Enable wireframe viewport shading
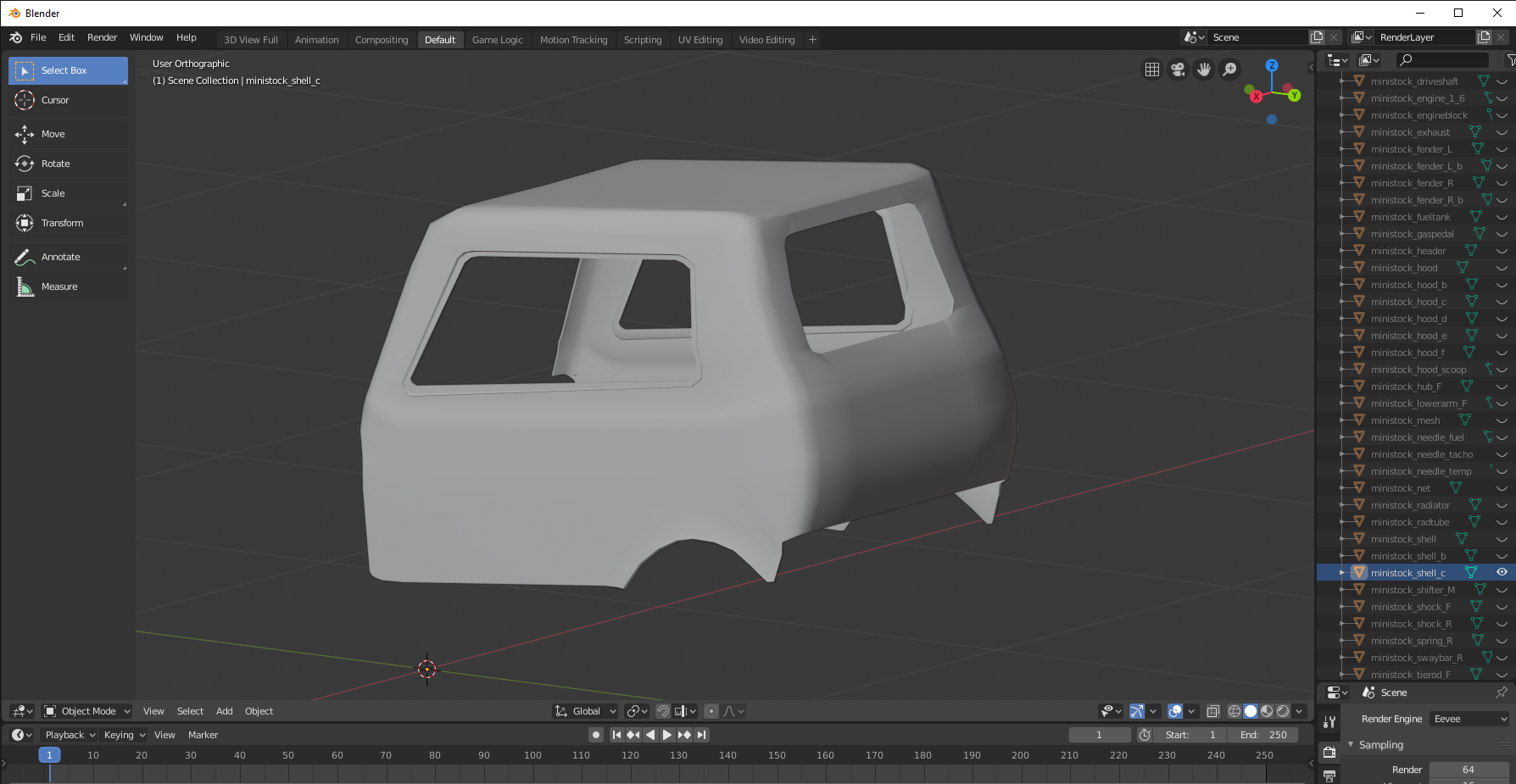The width and height of the screenshot is (1516, 784). click(1235, 711)
